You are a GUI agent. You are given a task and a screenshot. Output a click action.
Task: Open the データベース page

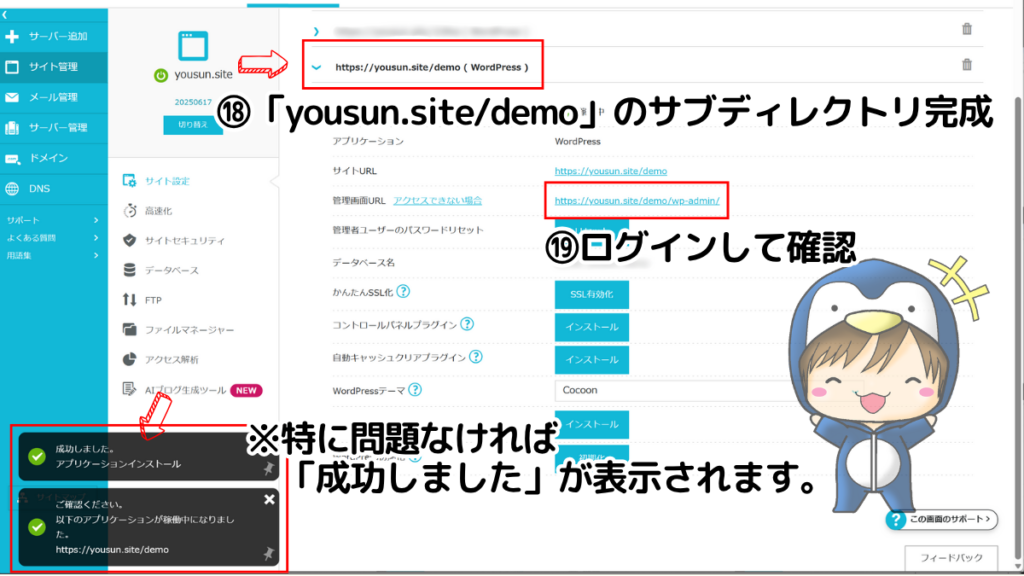point(171,270)
